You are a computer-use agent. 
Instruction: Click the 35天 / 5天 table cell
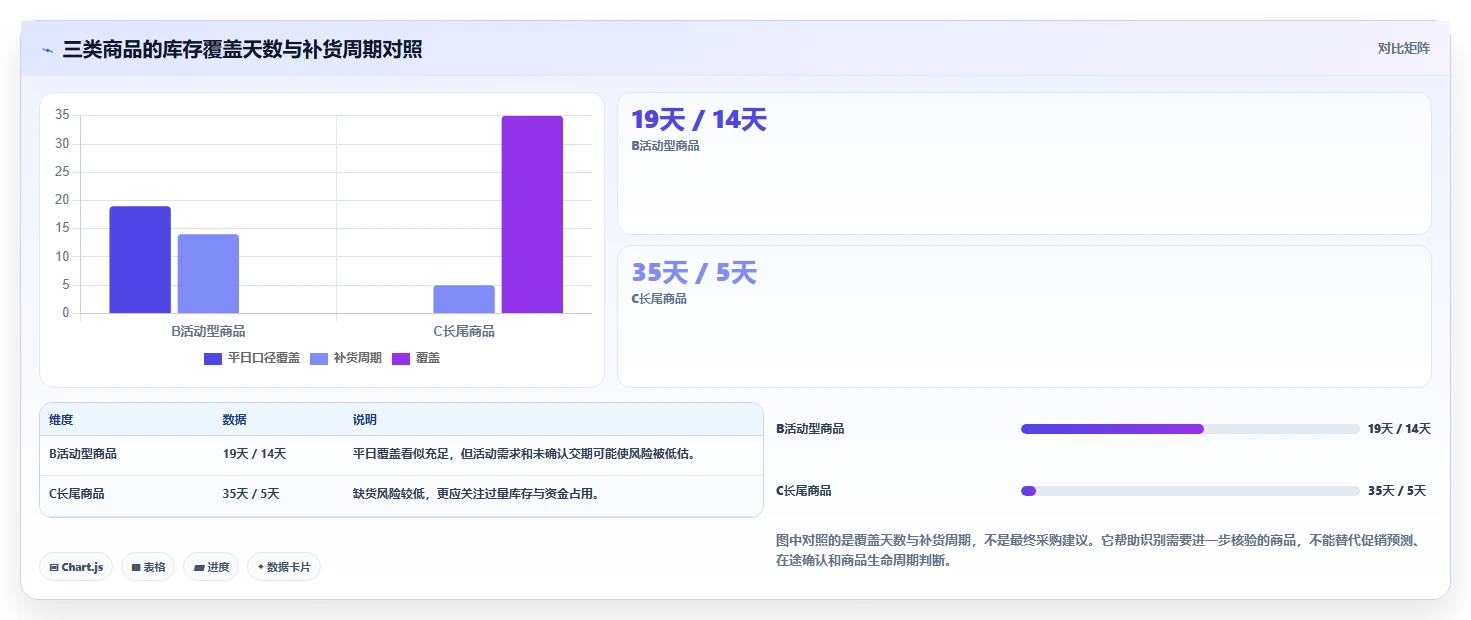(251, 493)
